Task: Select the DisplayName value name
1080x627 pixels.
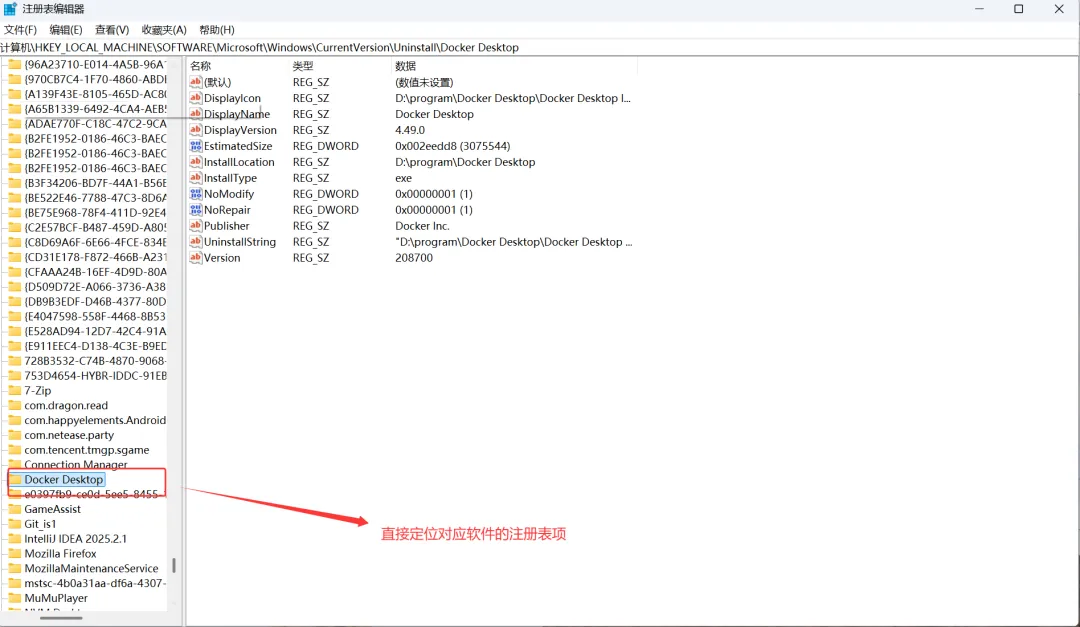Action: (237, 114)
